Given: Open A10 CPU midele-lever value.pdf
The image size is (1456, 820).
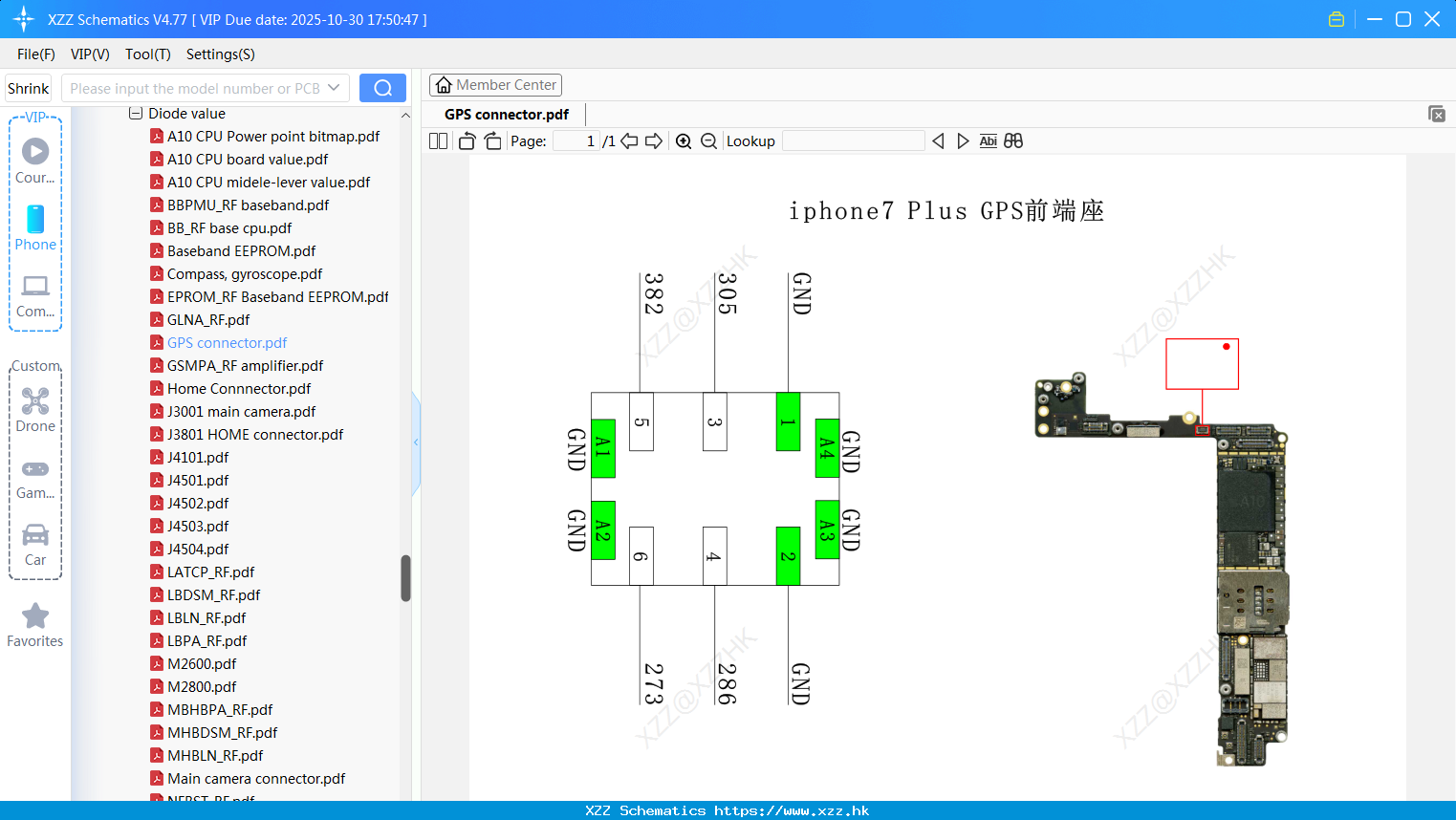Looking at the screenshot, I should point(269,183).
